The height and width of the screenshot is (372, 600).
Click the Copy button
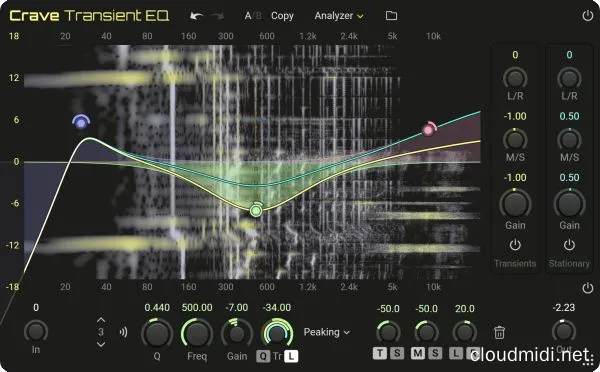[282, 16]
